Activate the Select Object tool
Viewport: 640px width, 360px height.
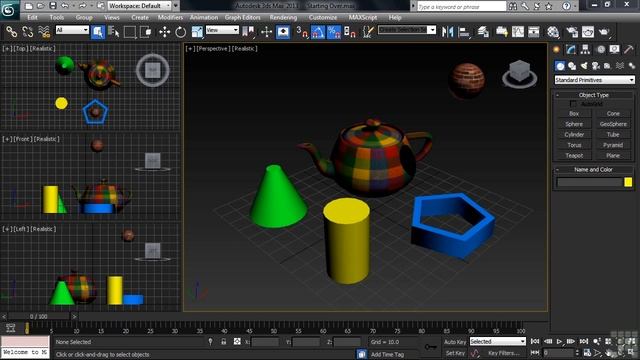[x=98, y=31]
